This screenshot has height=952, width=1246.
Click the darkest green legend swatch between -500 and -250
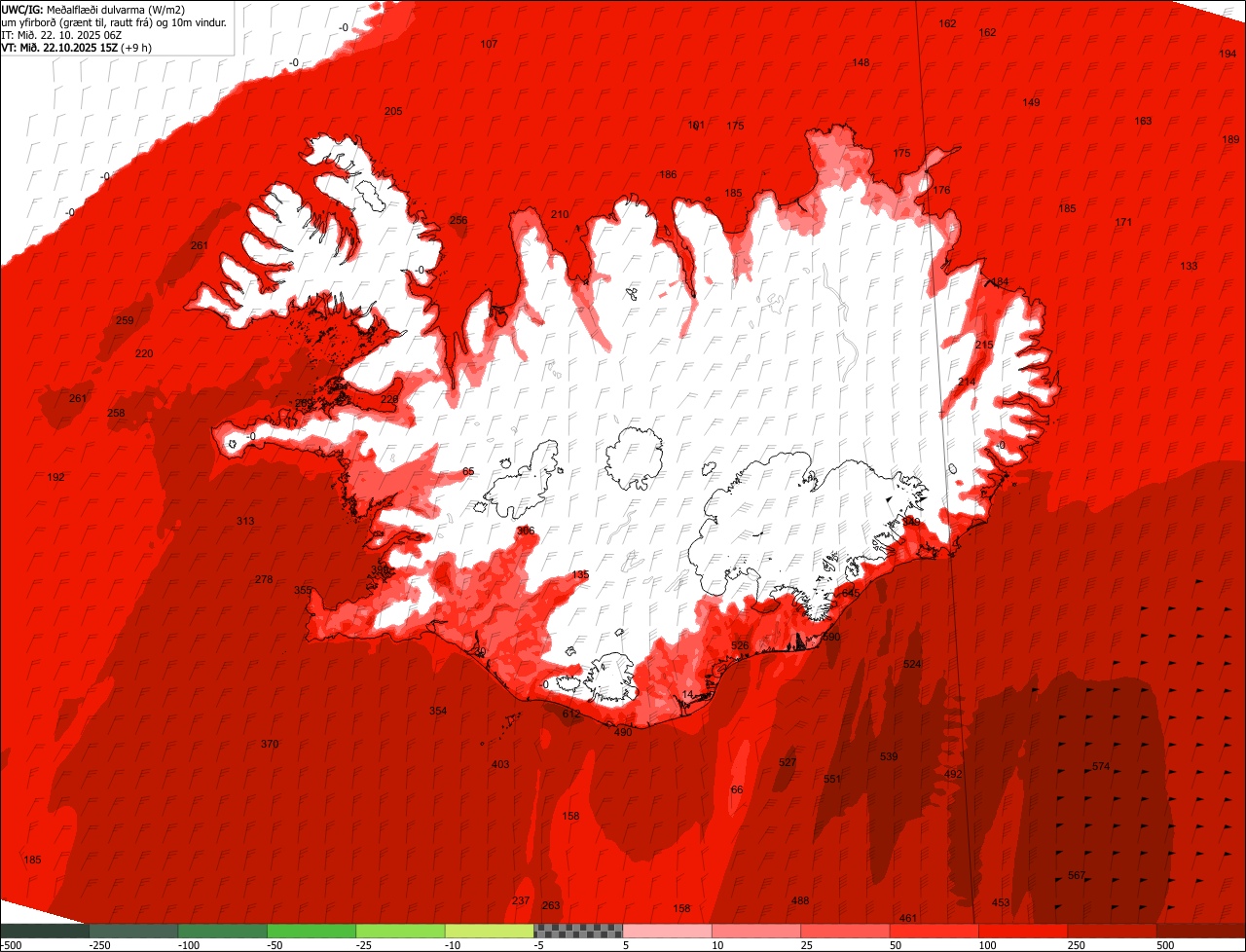tap(45, 931)
